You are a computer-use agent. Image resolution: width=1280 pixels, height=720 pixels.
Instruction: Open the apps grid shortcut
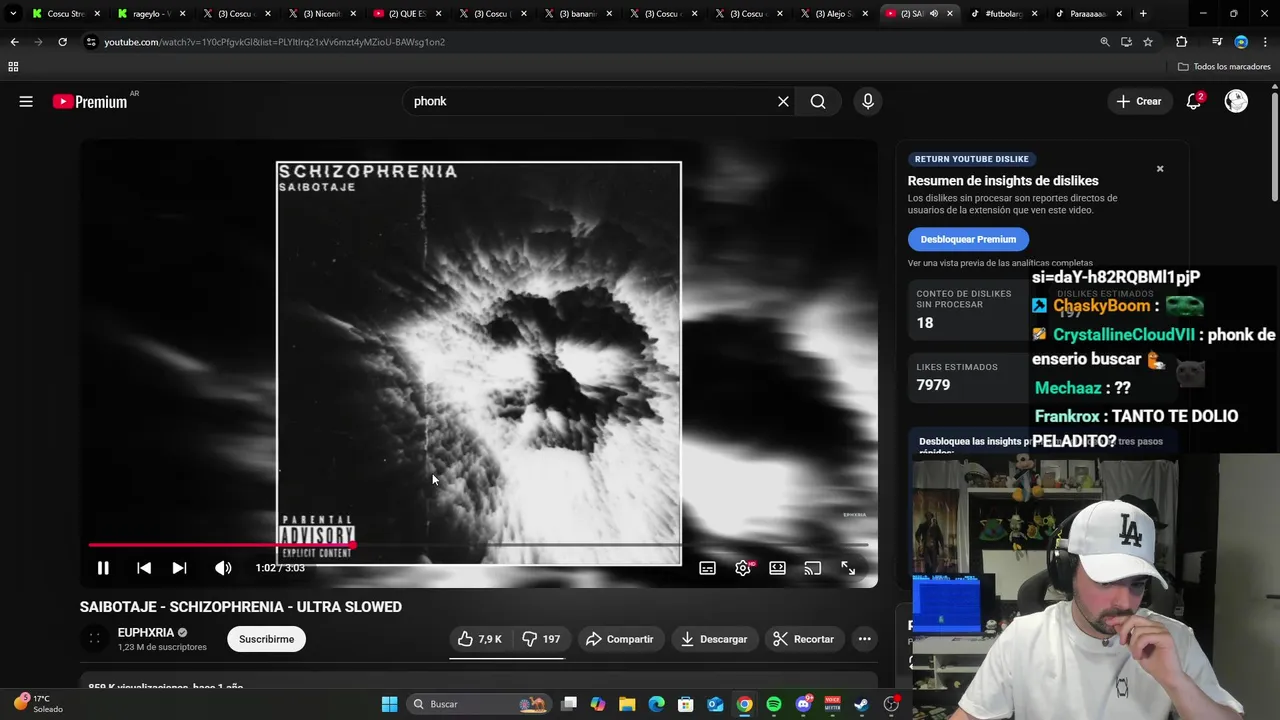[13, 67]
